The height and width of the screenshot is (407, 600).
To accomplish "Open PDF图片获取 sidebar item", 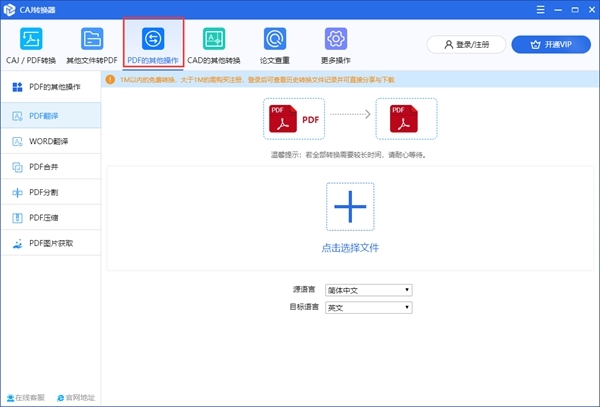I will 50,243.
